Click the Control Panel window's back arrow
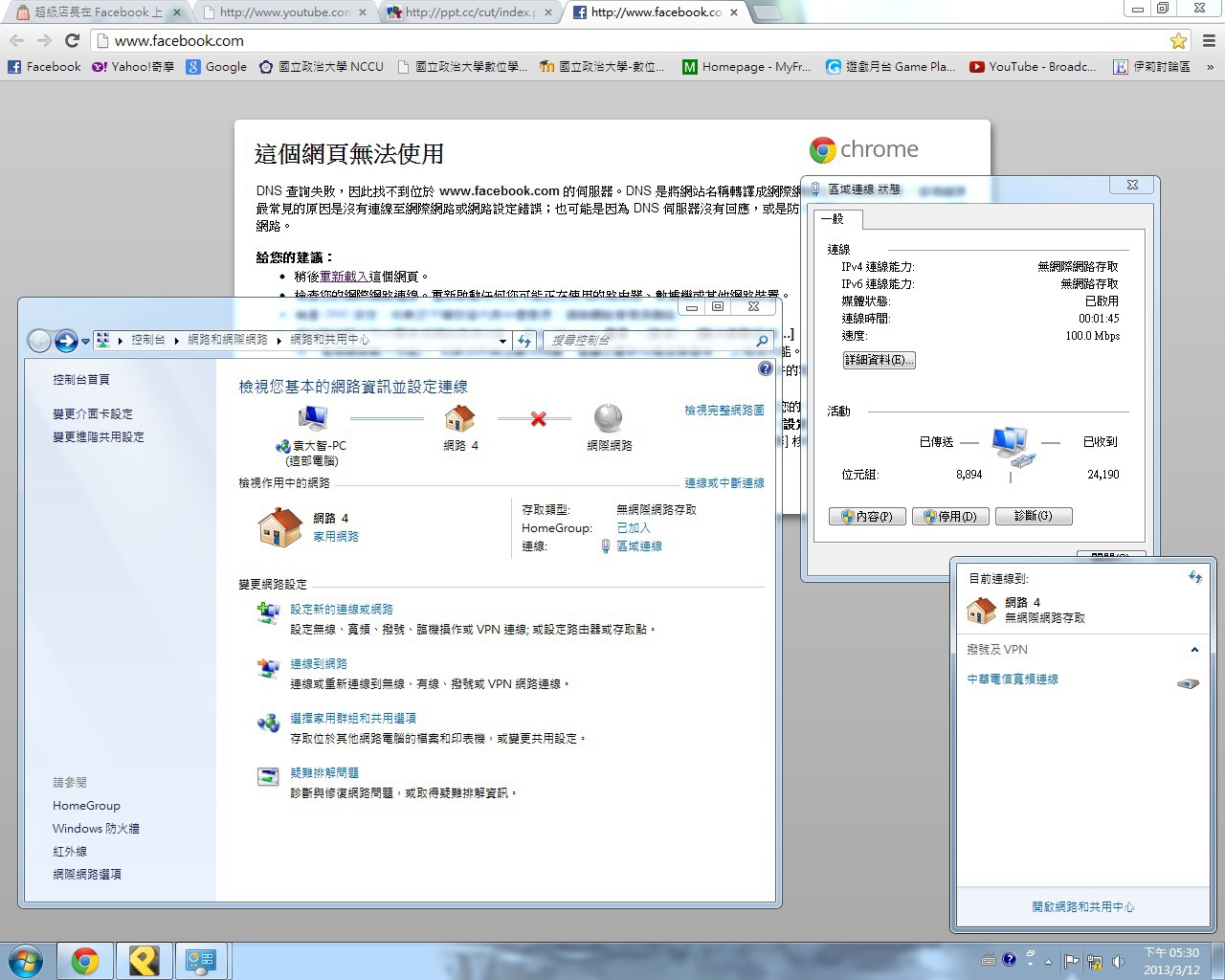 coord(39,341)
